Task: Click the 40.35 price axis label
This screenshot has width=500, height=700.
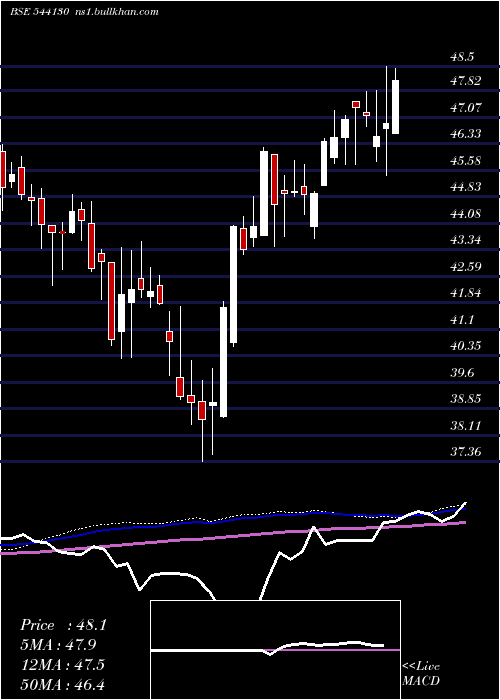Action: [466, 346]
